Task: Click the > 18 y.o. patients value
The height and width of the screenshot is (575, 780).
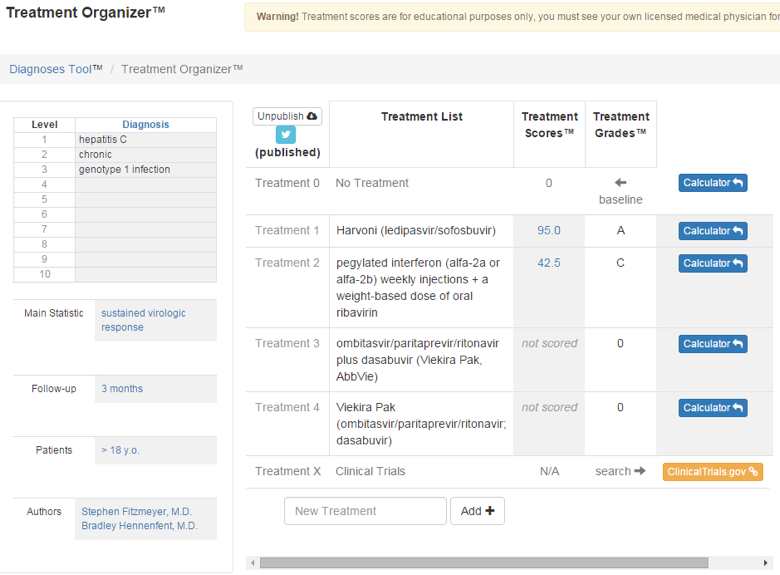Action: point(120,450)
